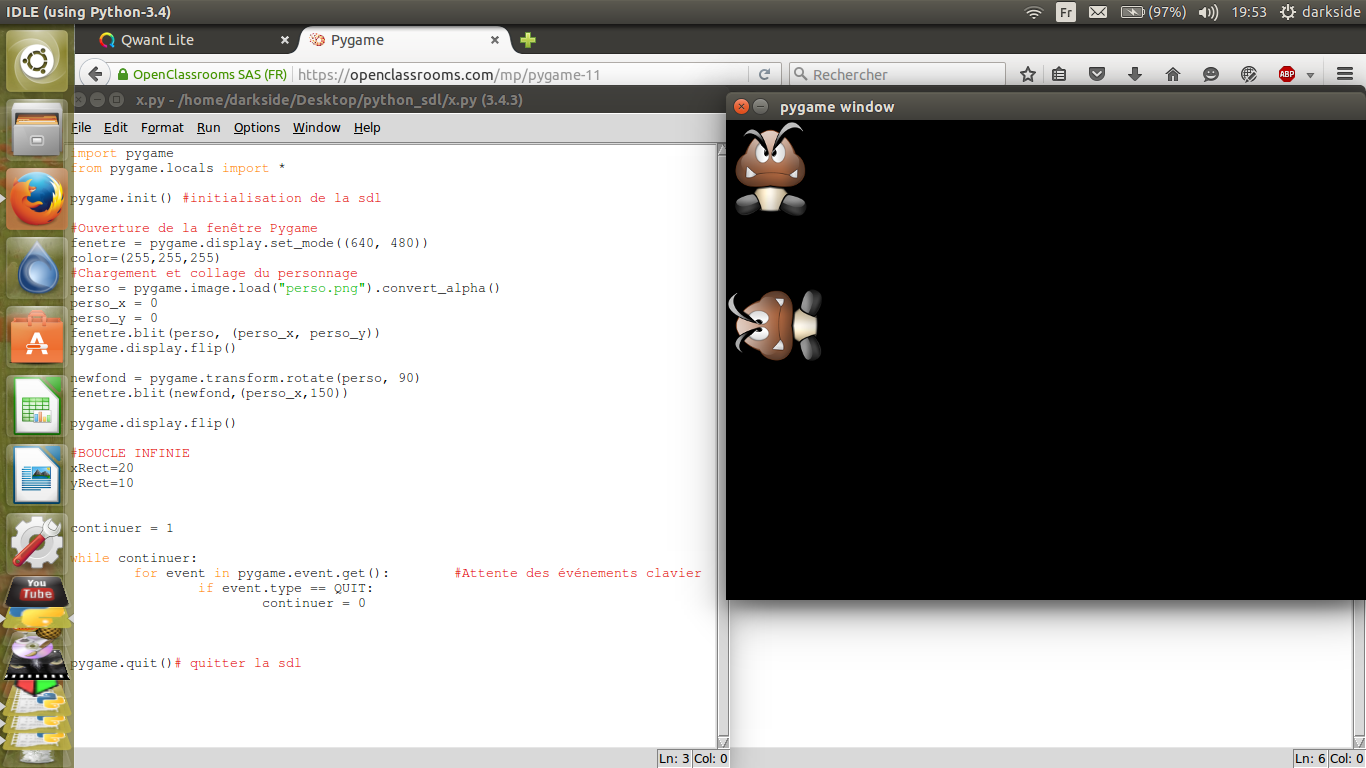Open a new browser tab with the plus
This screenshot has width=1366, height=768.
coord(527,41)
